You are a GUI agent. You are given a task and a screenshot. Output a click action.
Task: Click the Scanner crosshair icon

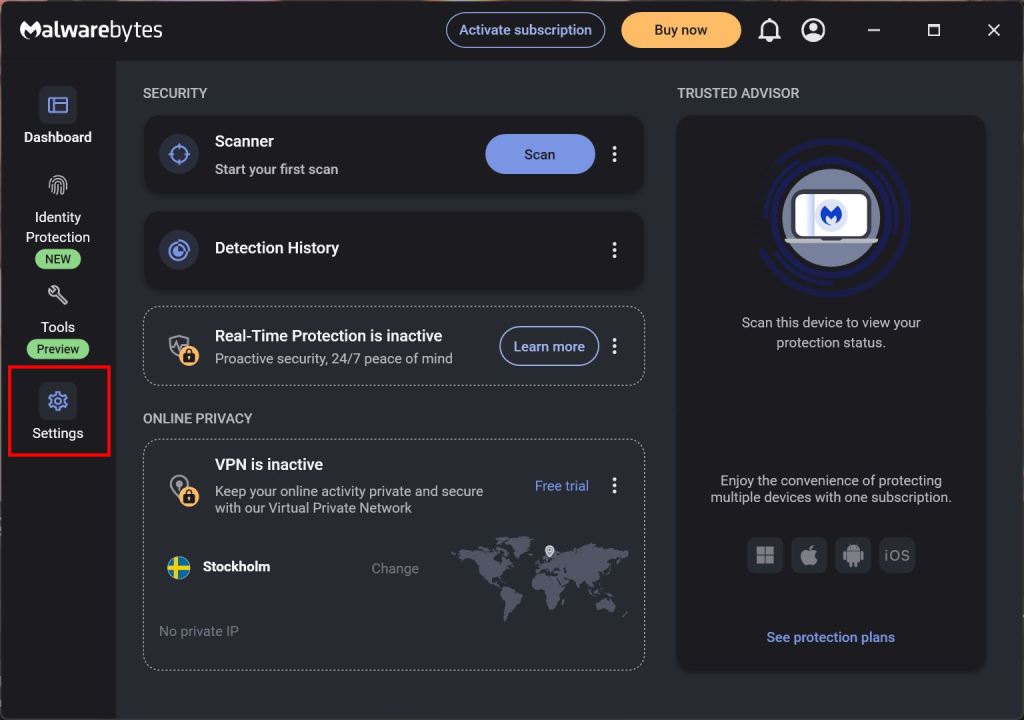(179, 154)
